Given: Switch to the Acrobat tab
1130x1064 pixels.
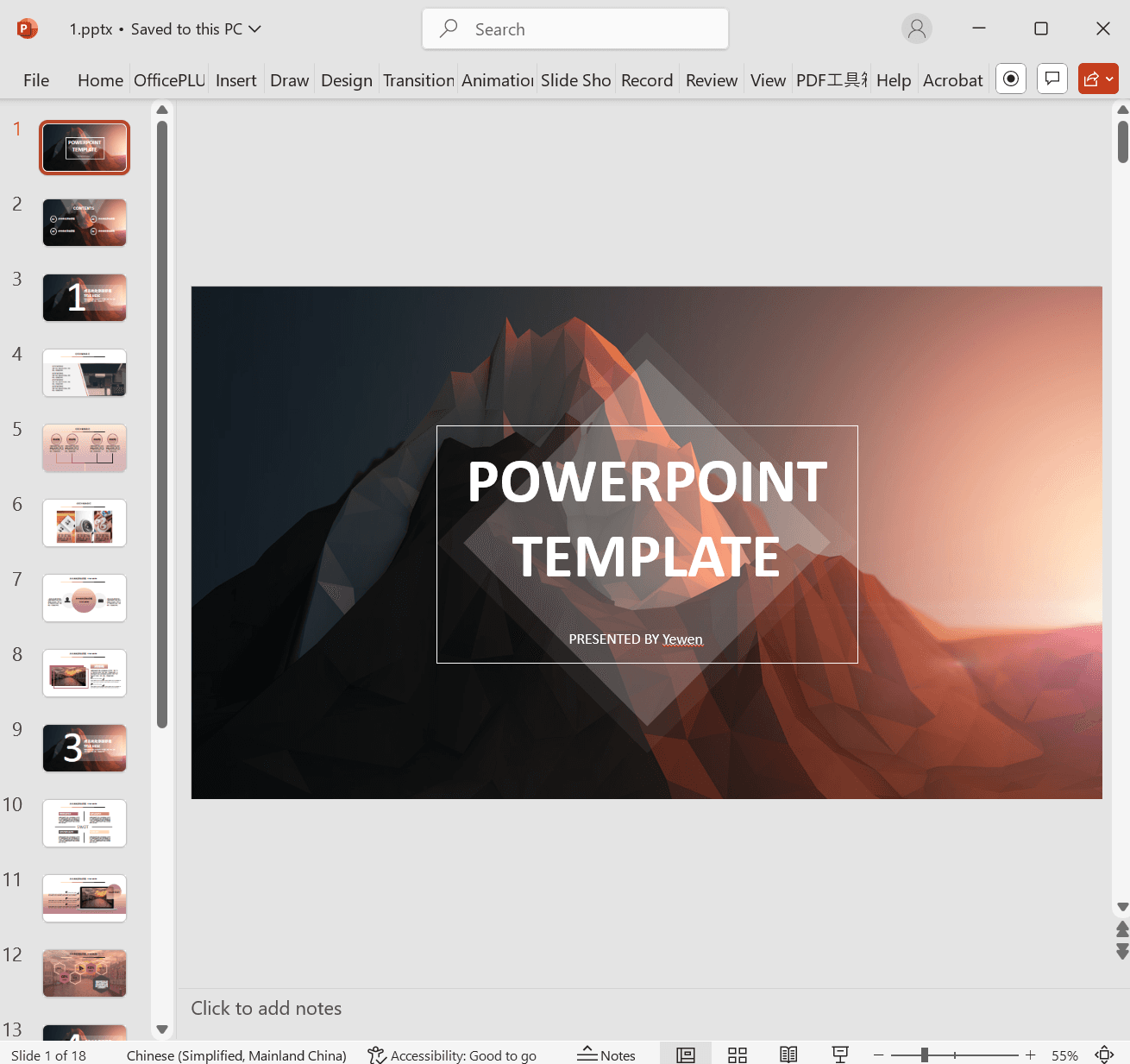Looking at the screenshot, I should [952, 80].
